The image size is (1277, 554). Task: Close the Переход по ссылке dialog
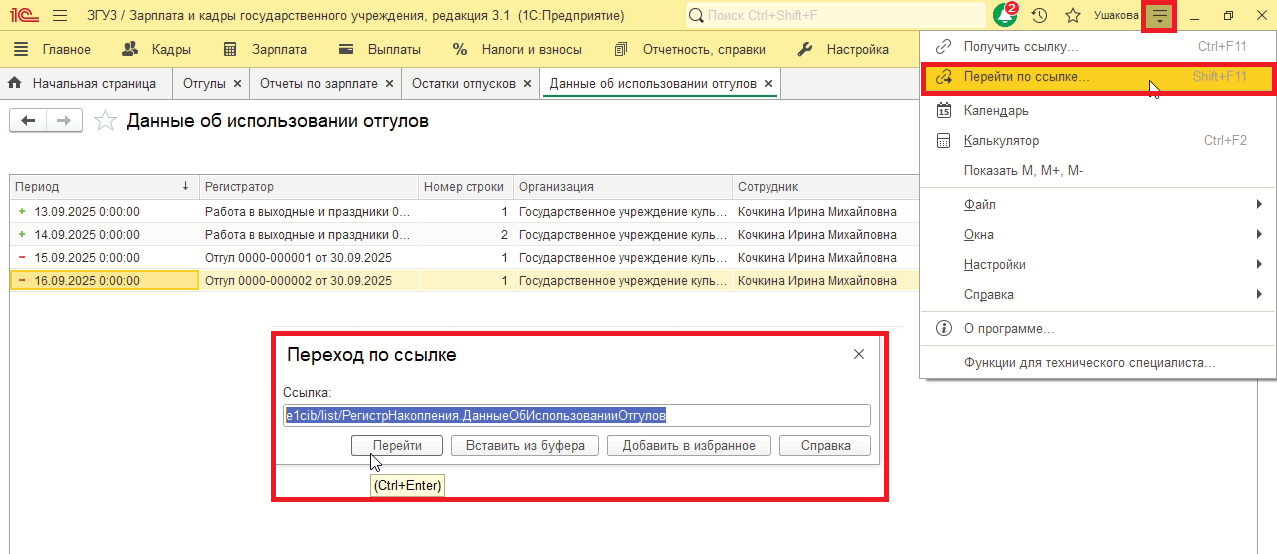[x=858, y=354]
